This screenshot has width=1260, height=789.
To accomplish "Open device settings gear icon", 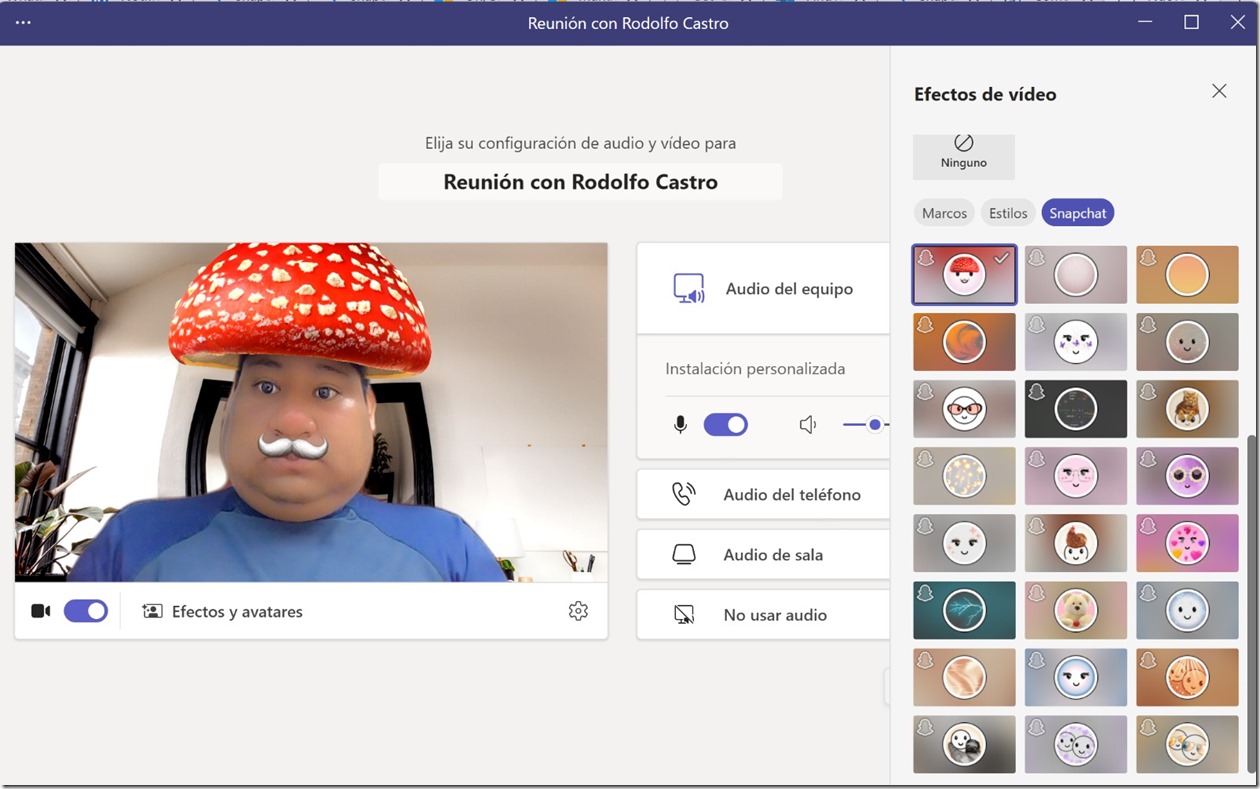I will pyautogui.click(x=578, y=611).
